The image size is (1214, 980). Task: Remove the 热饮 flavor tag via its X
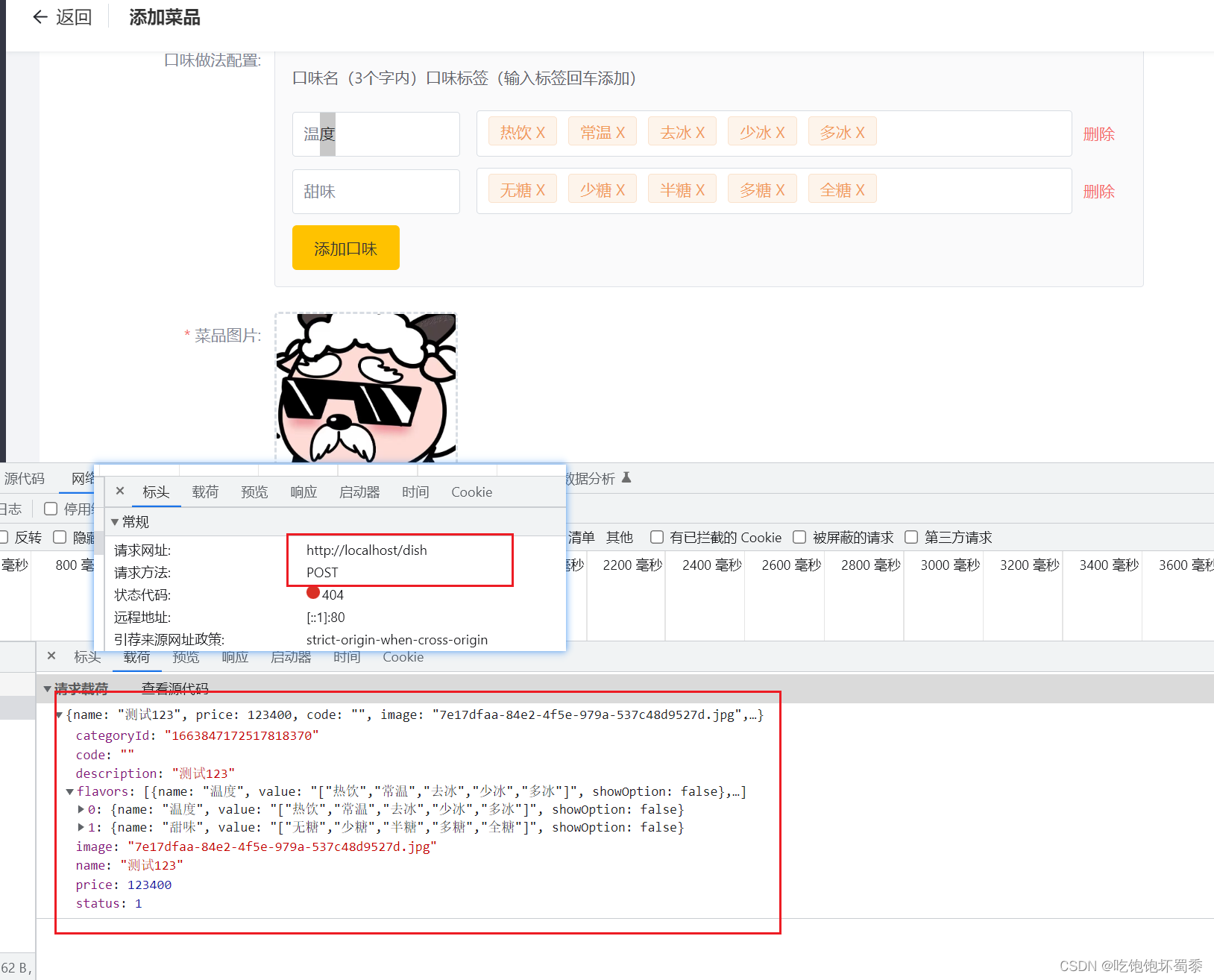(x=541, y=131)
